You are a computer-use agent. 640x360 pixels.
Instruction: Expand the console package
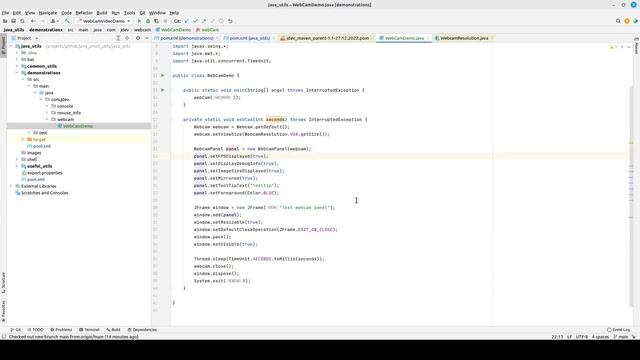(47, 106)
